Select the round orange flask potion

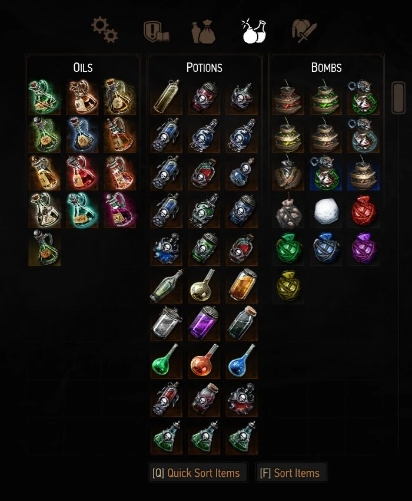204,360
